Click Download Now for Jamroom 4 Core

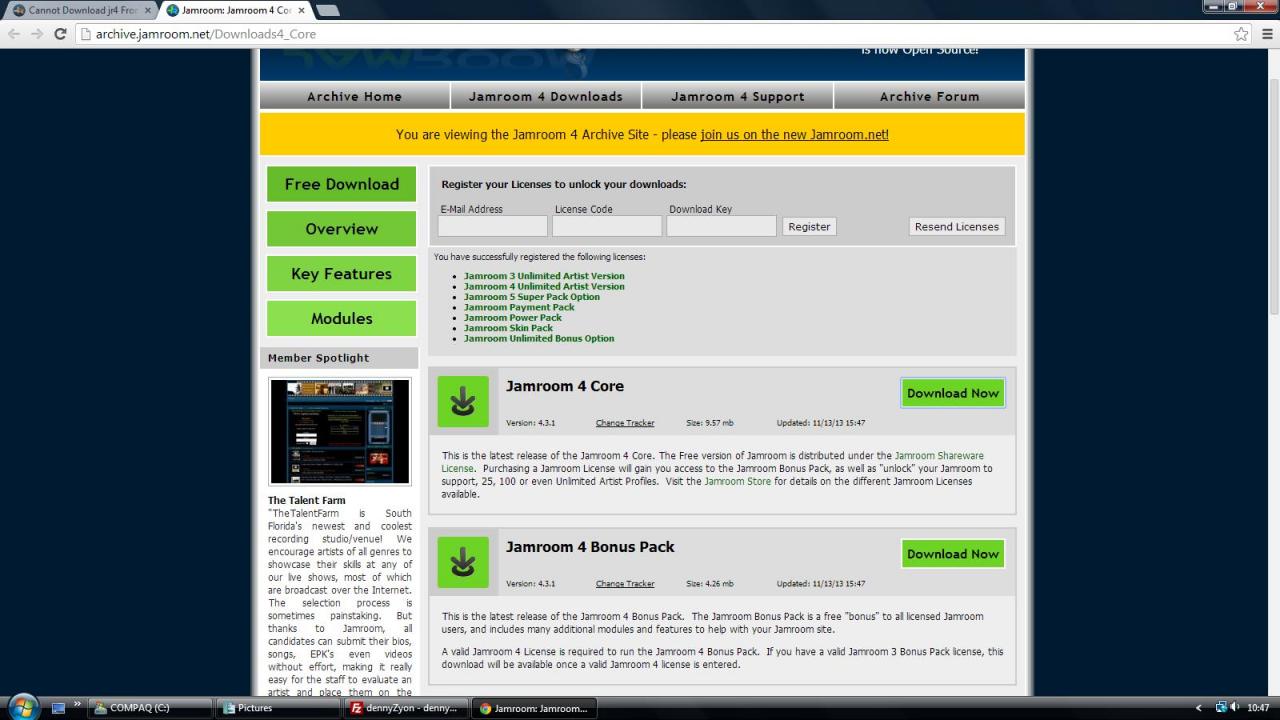tap(952, 393)
